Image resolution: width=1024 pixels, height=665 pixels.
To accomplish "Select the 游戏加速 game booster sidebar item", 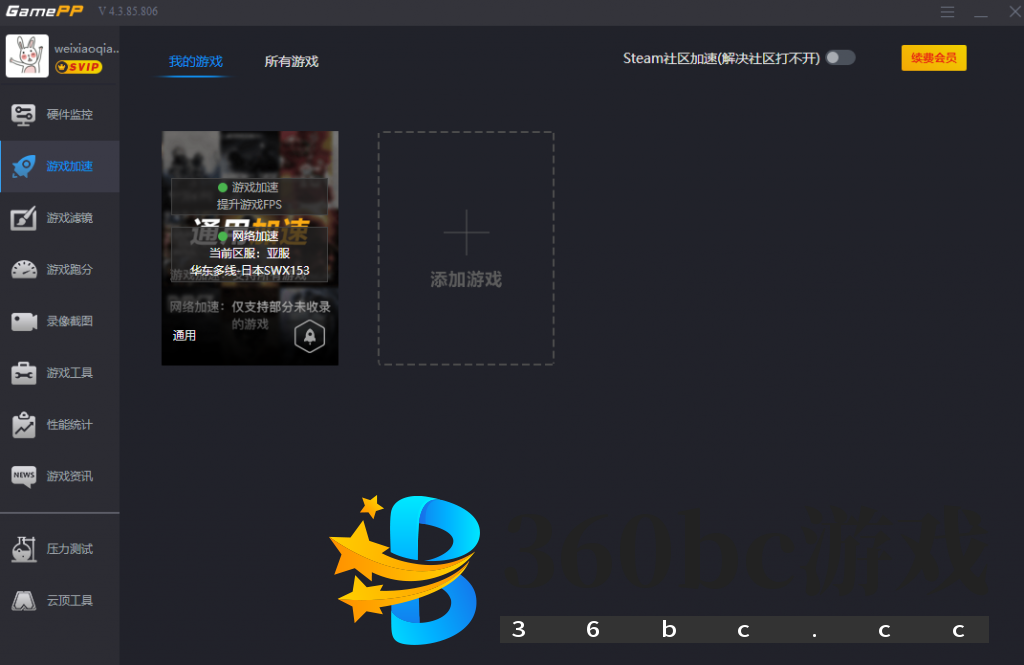I will 60,166.
